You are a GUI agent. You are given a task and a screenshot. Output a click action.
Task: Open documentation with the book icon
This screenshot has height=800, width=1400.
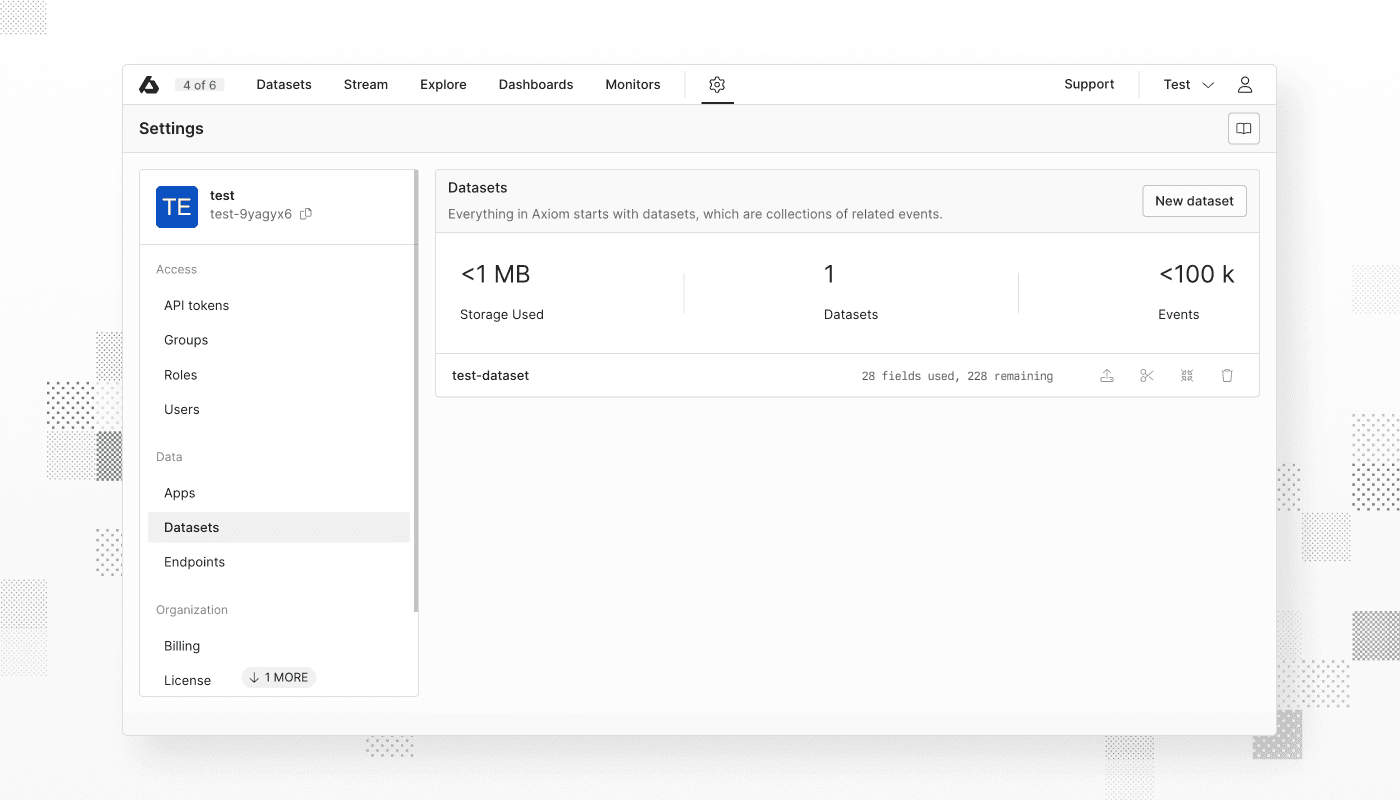click(x=1243, y=128)
